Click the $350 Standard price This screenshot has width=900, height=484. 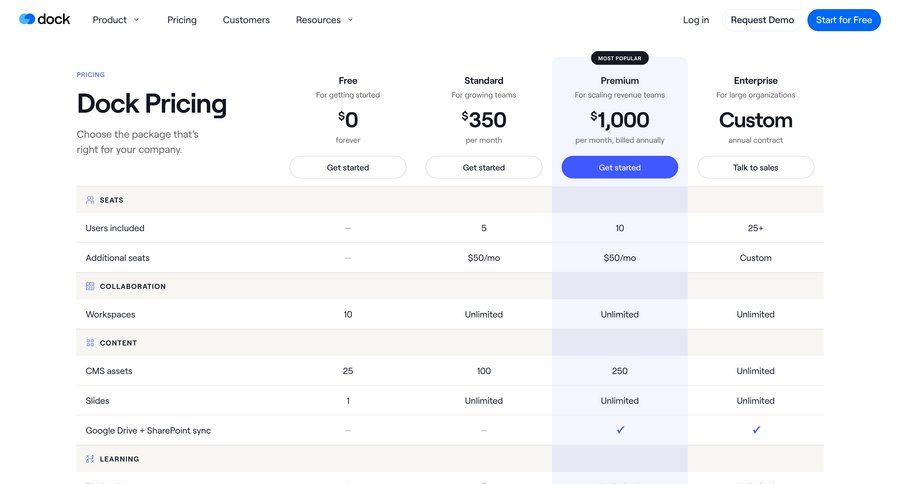pyautogui.click(x=484, y=120)
